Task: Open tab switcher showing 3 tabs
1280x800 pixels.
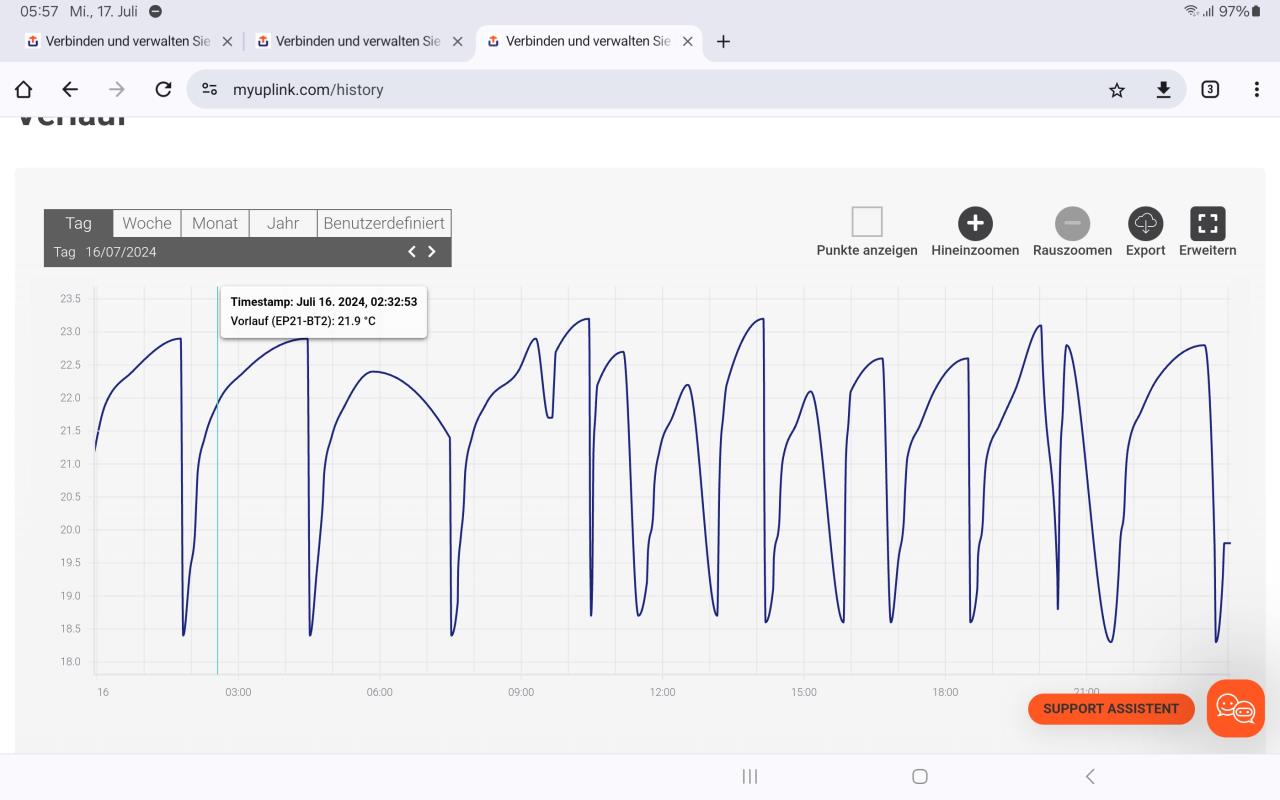Action: pos(1210,89)
